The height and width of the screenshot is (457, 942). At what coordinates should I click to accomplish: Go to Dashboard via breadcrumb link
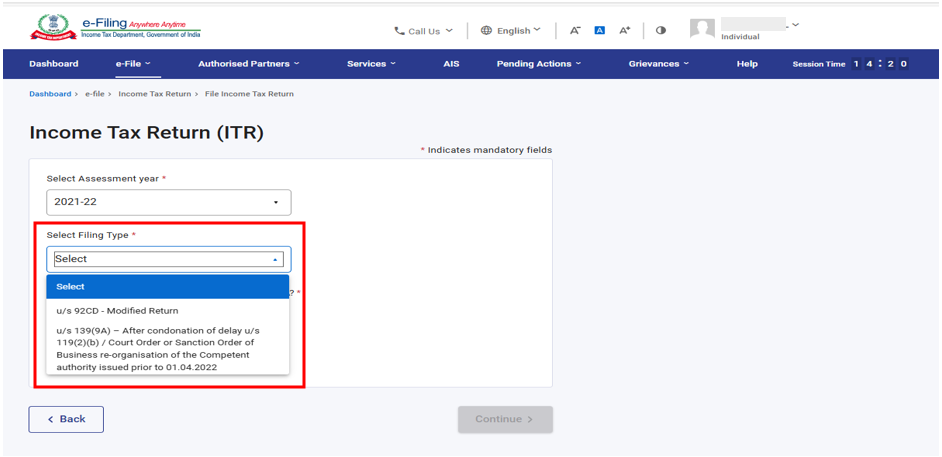50,94
